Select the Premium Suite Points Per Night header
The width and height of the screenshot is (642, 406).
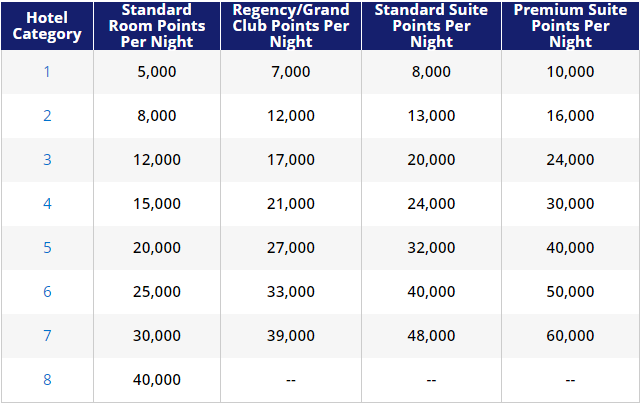coord(570,26)
